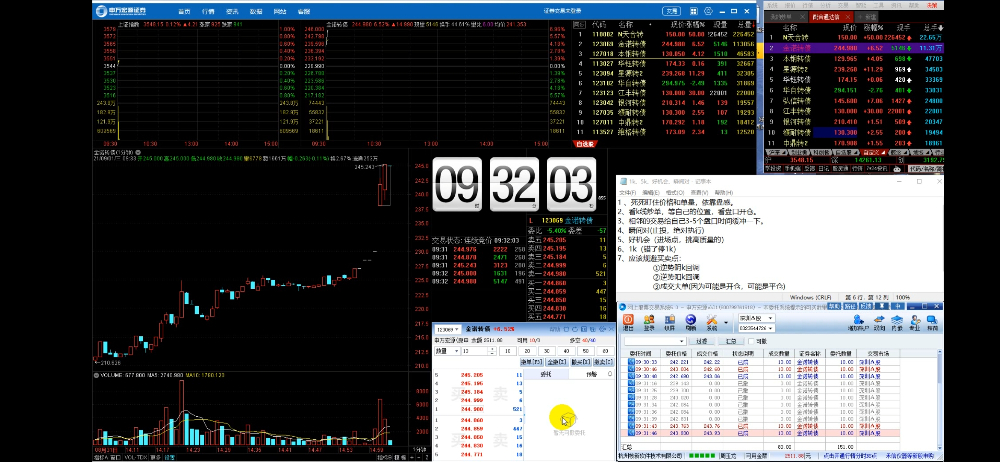Screen dimensions: 1000x462
Task: Click the 登录 login icon in trading toolbar
Action: click(x=649, y=323)
